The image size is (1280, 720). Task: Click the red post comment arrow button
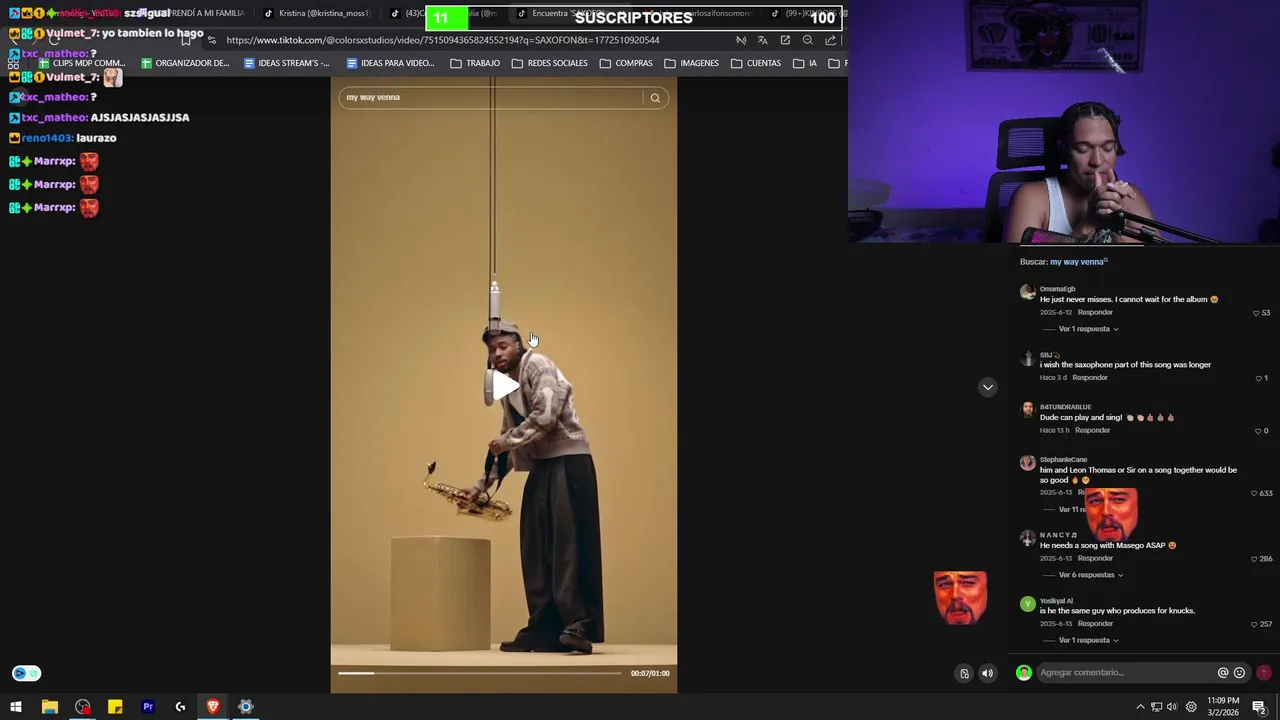[1264, 673]
